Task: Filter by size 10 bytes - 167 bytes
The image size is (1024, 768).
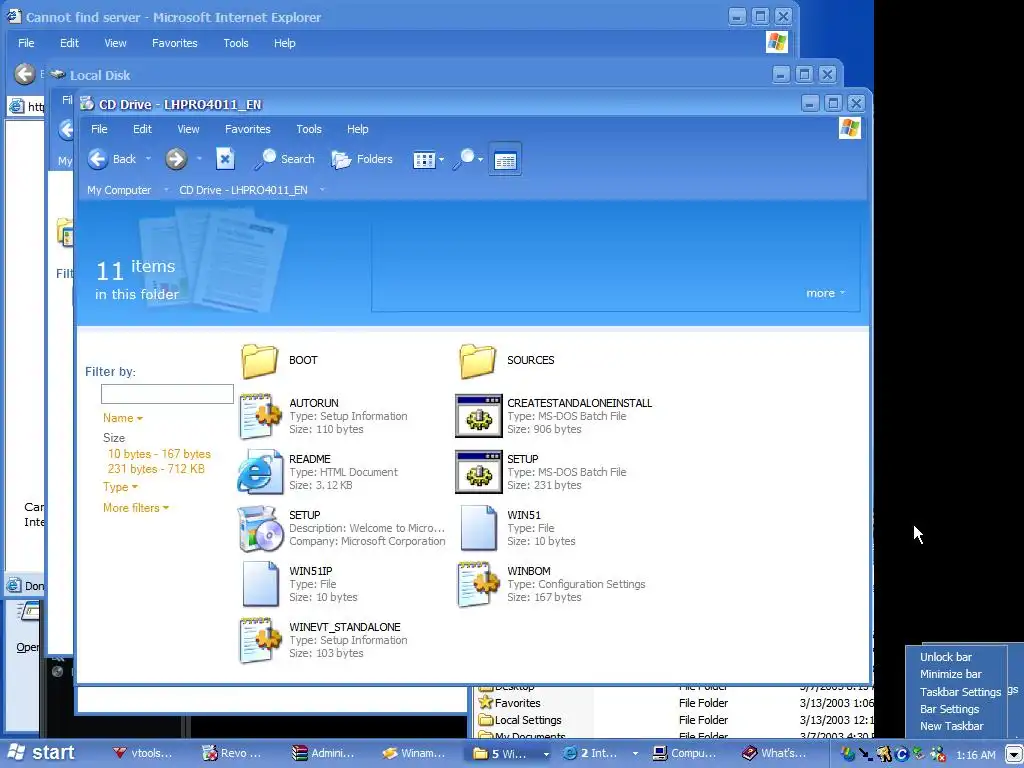Action: tap(159, 454)
